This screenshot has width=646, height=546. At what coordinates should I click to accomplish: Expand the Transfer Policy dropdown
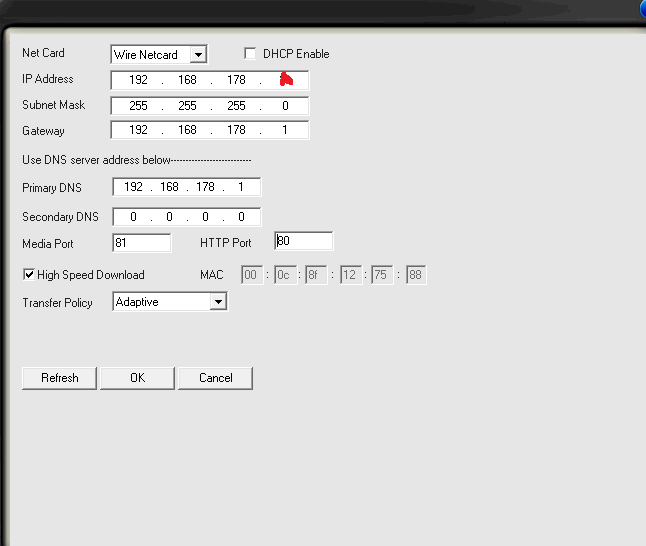click(x=218, y=302)
